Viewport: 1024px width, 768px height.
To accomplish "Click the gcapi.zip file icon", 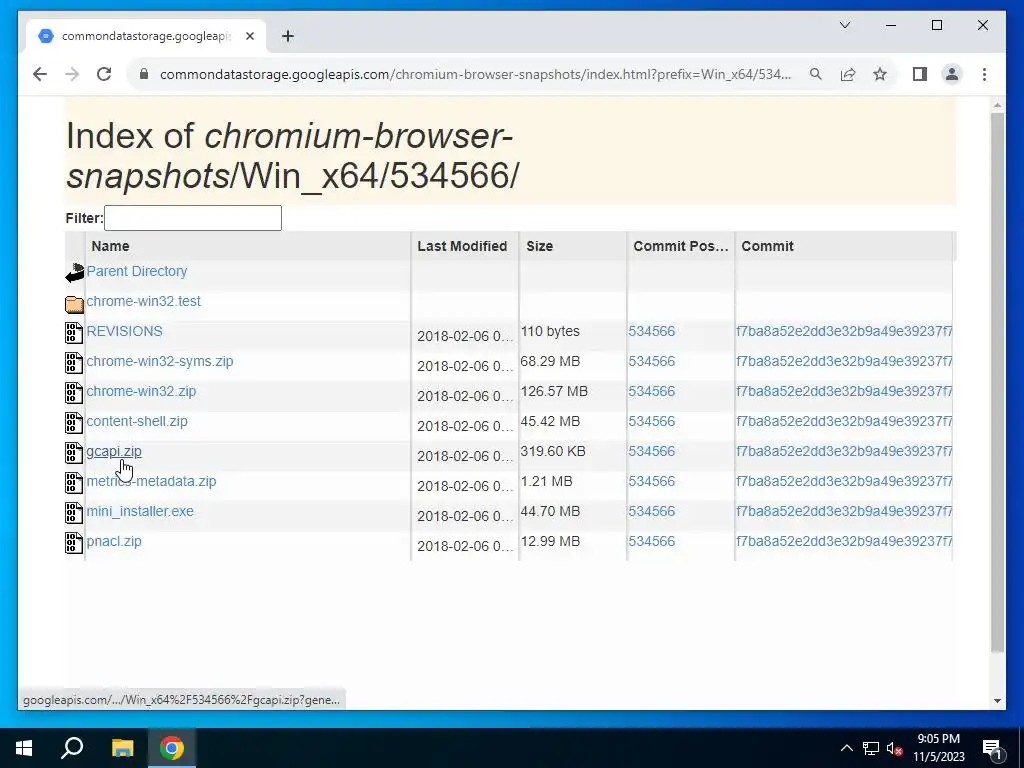I will click(74, 453).
